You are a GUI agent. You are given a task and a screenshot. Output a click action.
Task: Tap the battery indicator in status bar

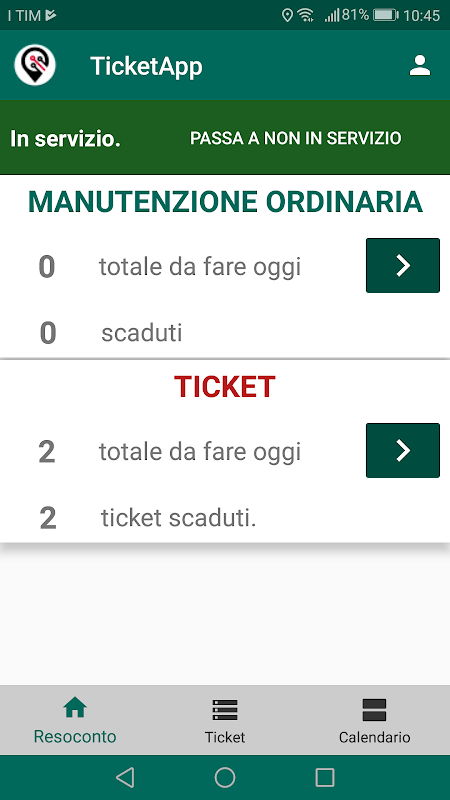click(x=385, y=15)
